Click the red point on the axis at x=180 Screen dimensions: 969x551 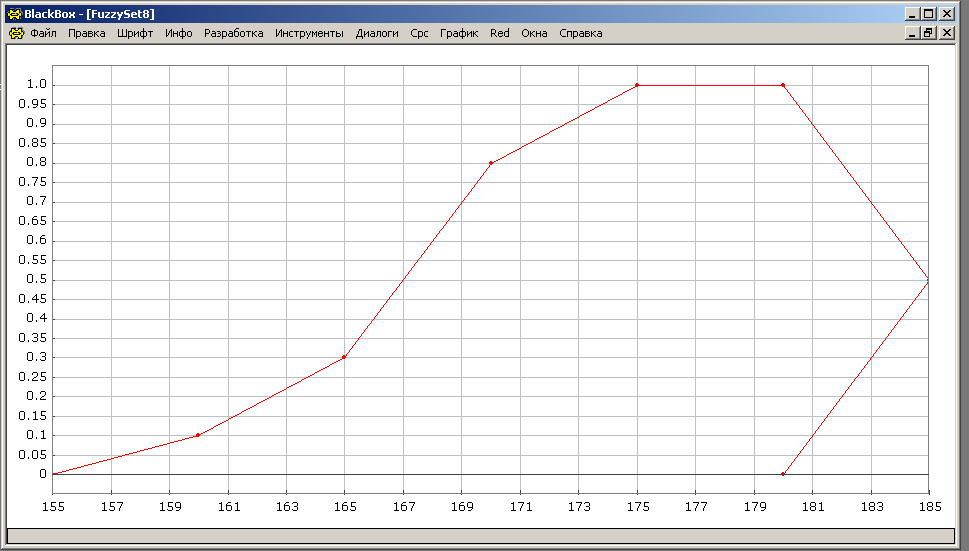click(x=783, y=474)
